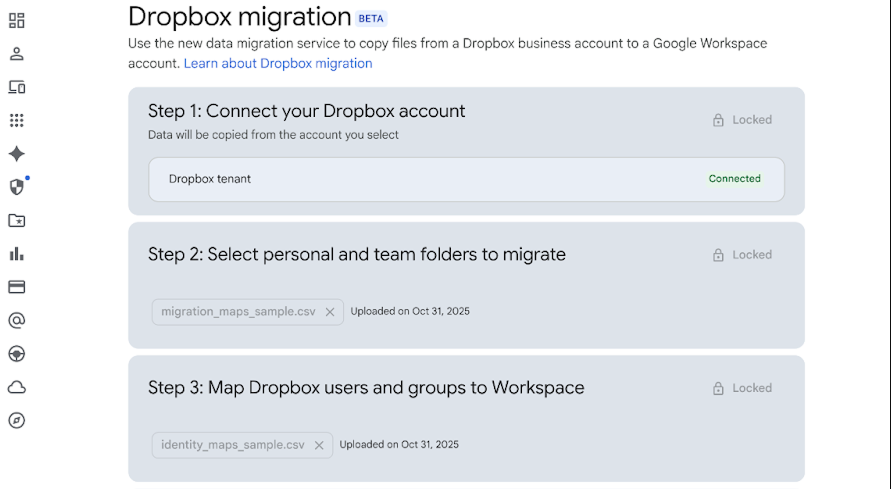Open the Reporting bar chart icon
The height and width of the screenshot is (489, 891).
click(x=16, y=254)
